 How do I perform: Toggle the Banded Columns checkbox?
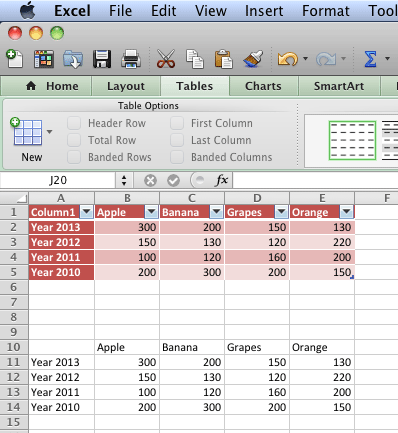click(177, 157)
